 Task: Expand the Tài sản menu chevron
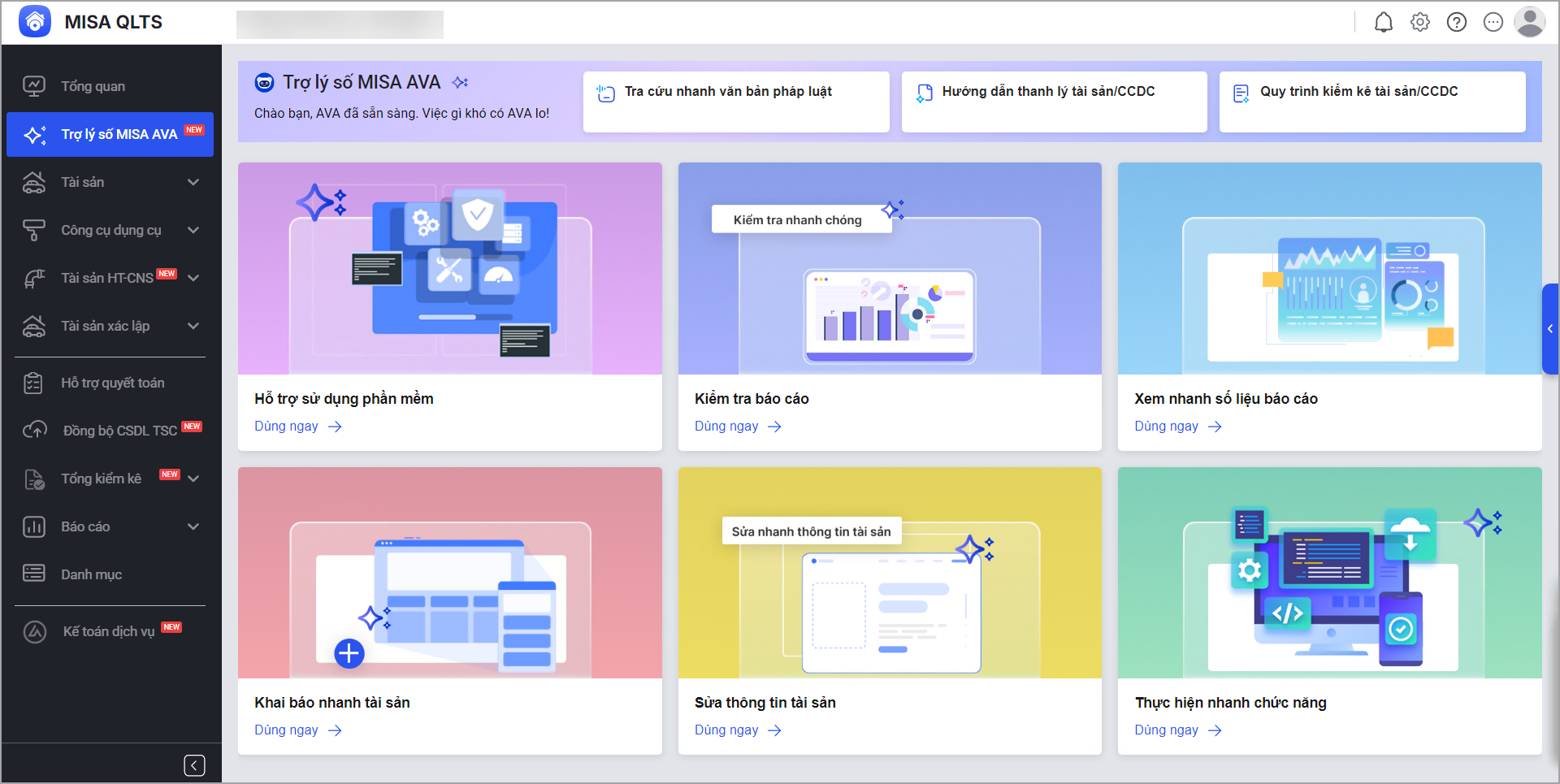[193, 182]
